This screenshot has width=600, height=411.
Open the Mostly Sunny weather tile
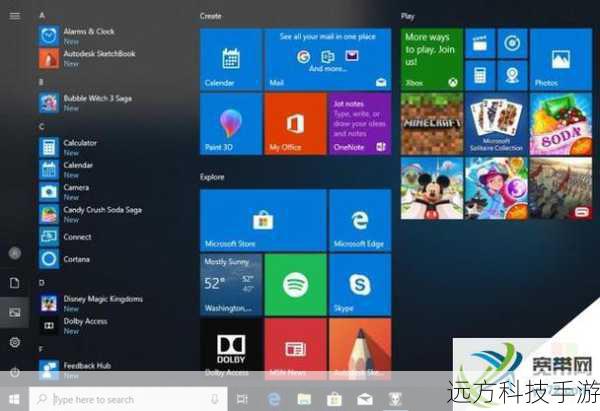(x=231, y=285)
